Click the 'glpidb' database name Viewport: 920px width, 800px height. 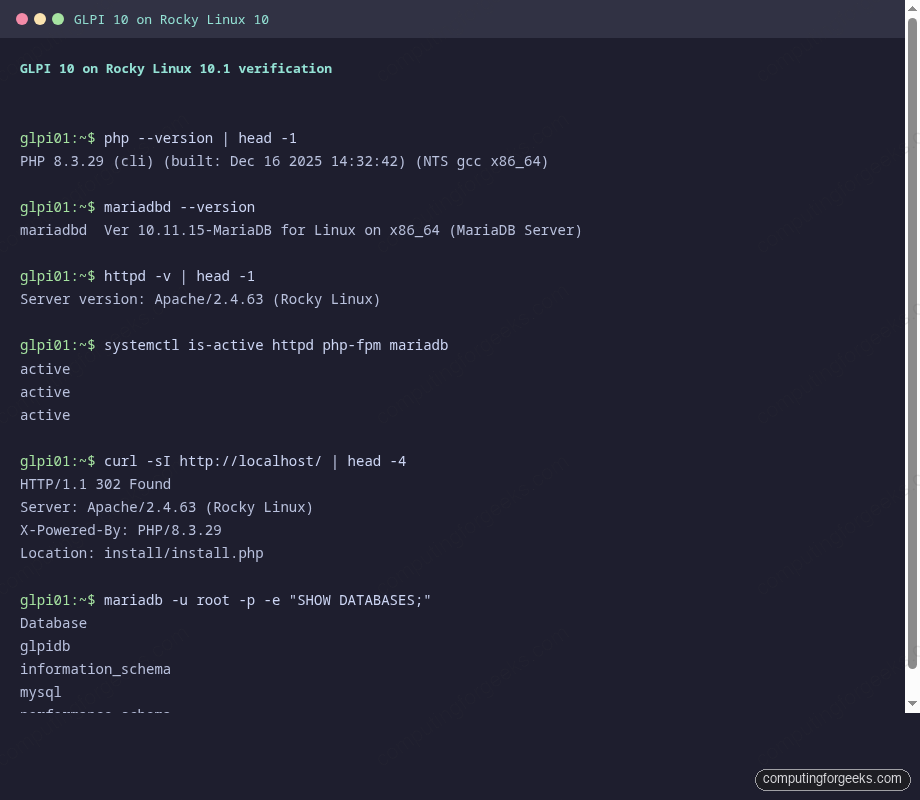[x=45, y=646]
